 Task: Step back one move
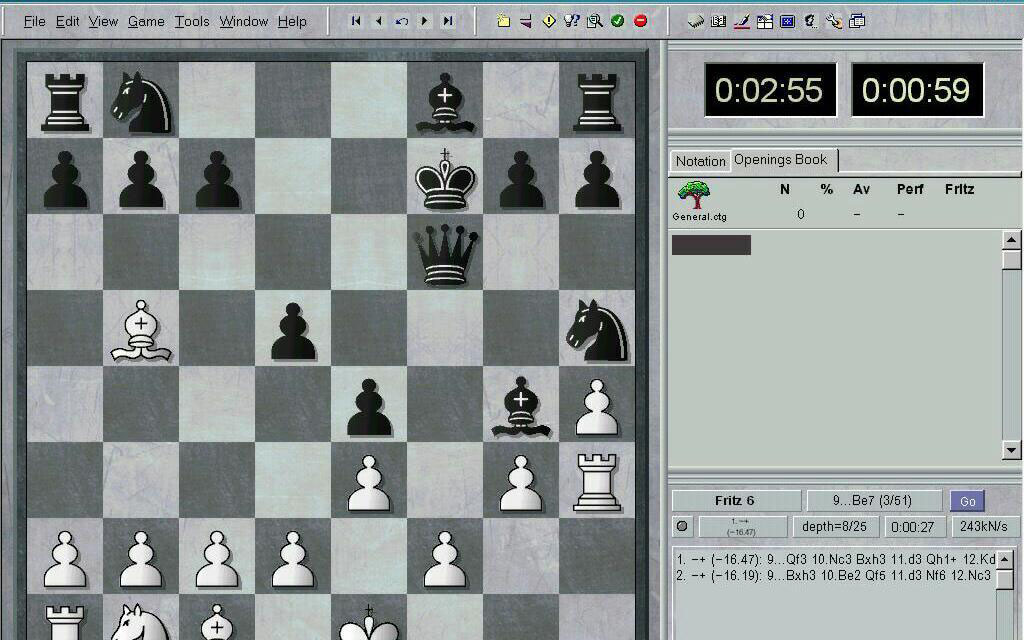(379, 21)
